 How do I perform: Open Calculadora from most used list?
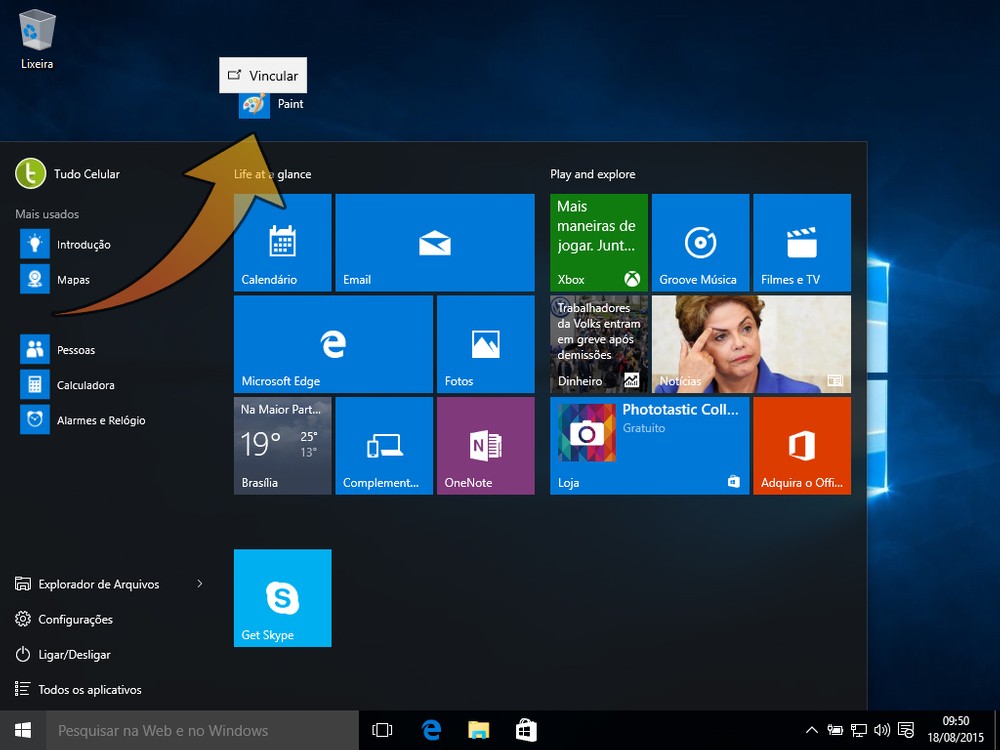(85, 385)
